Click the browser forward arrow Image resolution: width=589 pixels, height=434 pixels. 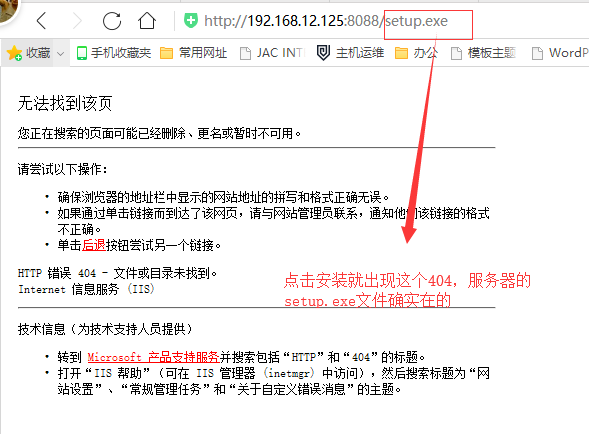[77, 21]
